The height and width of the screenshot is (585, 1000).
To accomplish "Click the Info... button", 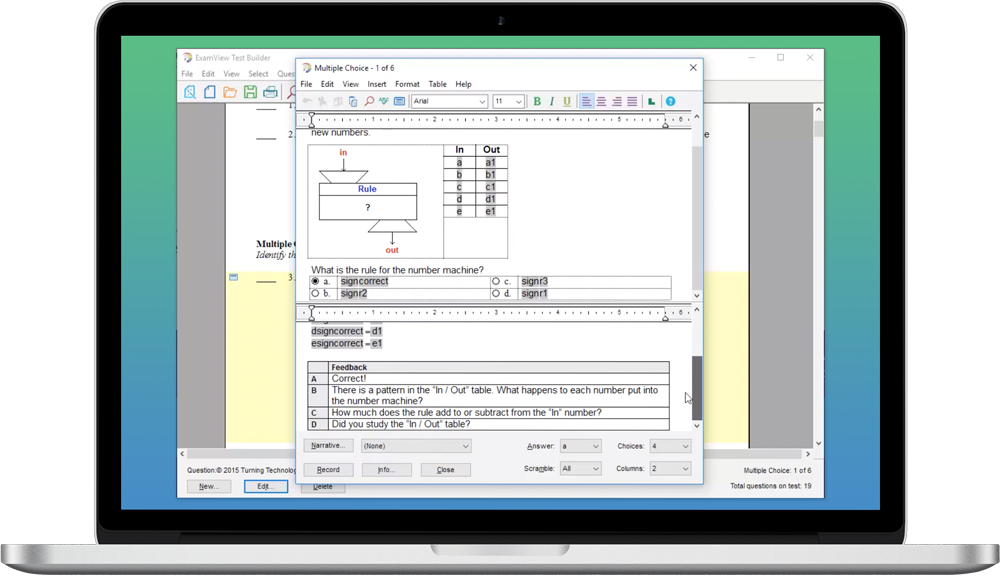I will 386,470.
